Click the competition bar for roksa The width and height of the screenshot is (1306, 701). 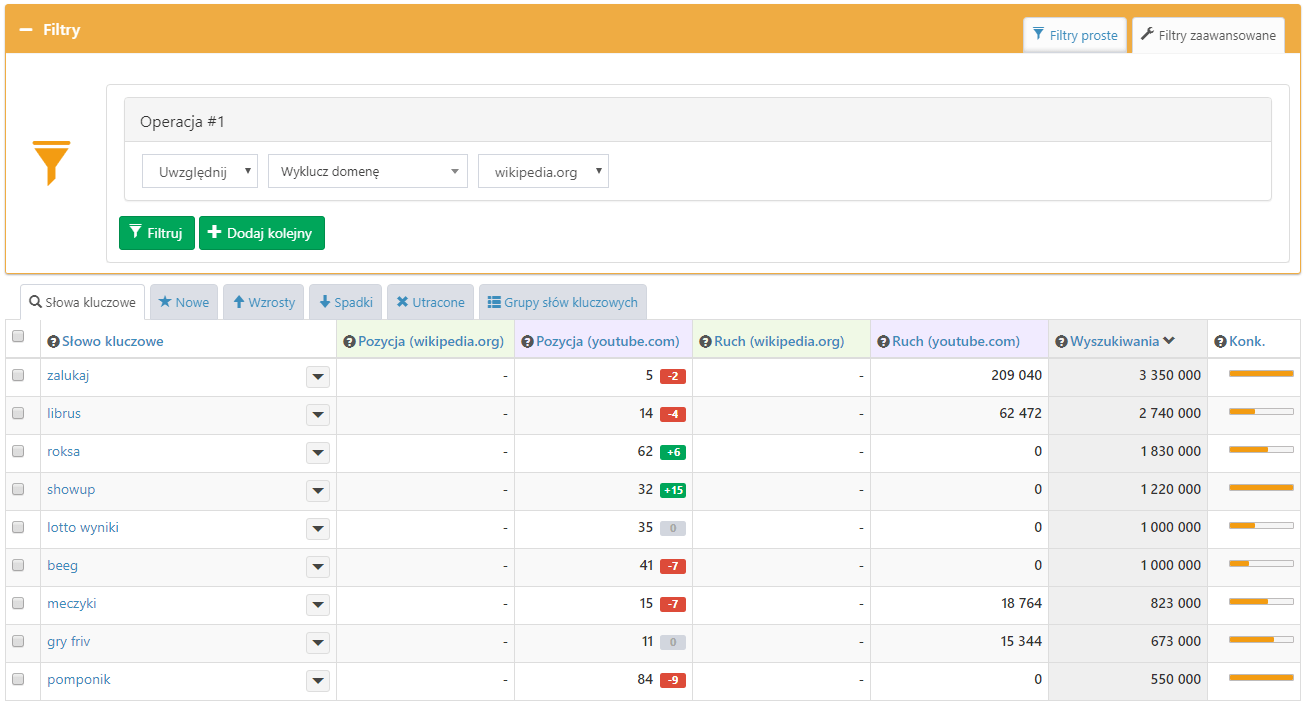[x=1260, y=451]
